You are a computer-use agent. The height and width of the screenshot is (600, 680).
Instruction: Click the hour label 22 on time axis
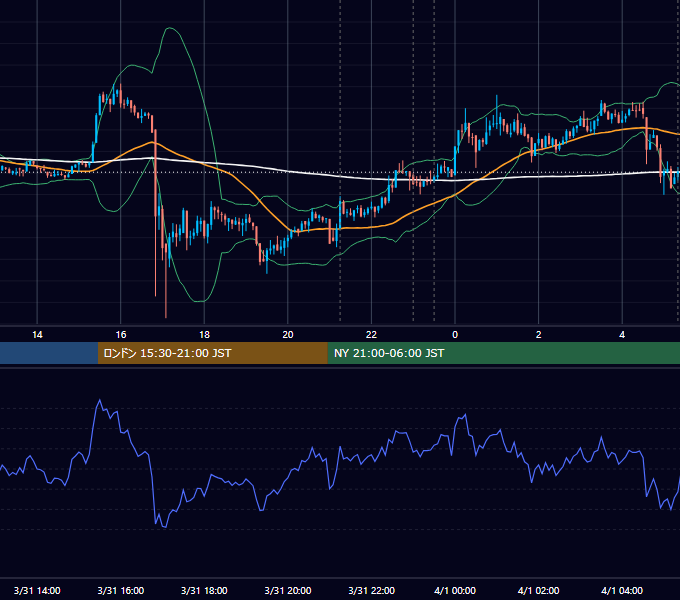coord(371,335)
